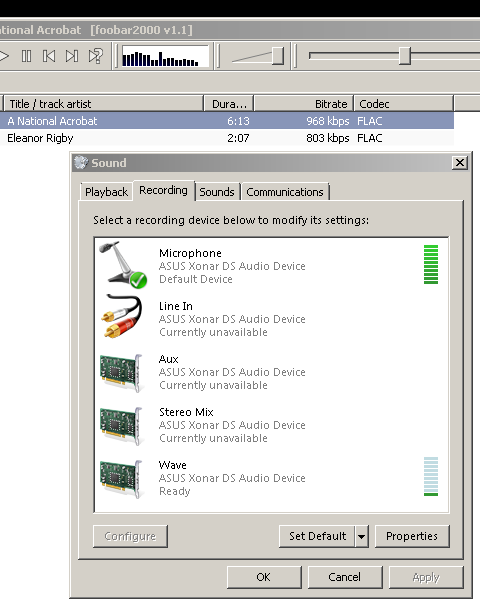This screenshot has width=480, height=610.
Task: Open the Communications tab
Action: pos(285,192)
